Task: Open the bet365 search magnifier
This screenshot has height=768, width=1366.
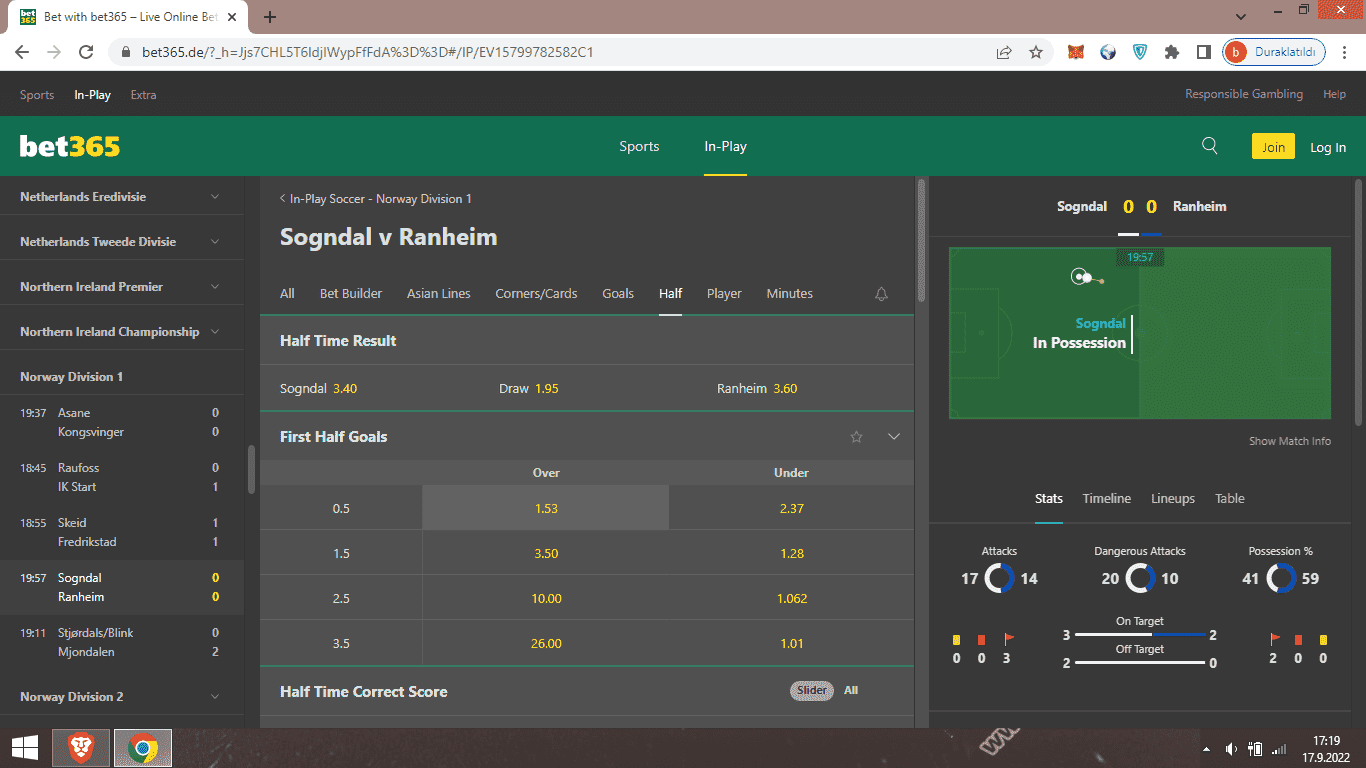Action: point(1209,146)
